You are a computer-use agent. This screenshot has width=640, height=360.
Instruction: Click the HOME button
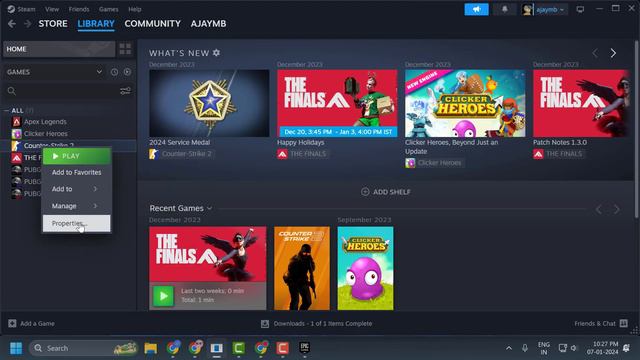(x=59, y=49)
